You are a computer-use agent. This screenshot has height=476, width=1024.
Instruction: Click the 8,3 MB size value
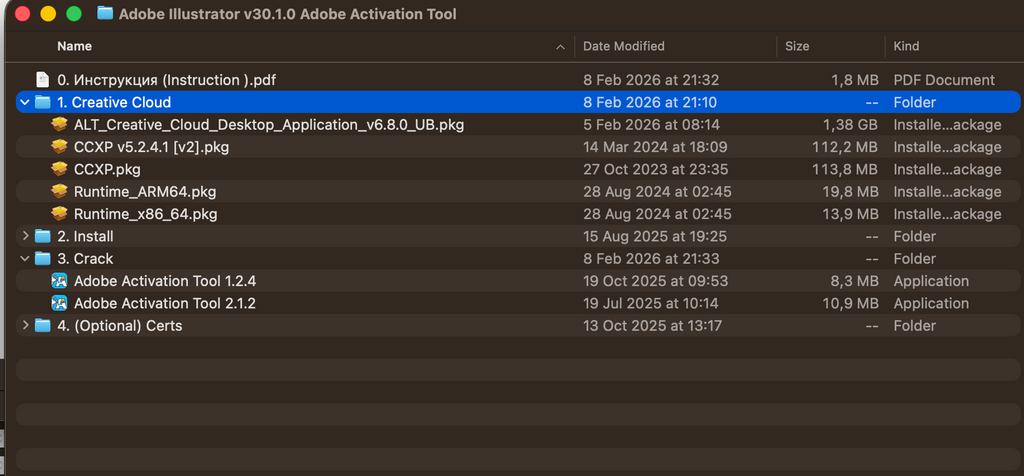pyautogui.click(x=855, y=281)
